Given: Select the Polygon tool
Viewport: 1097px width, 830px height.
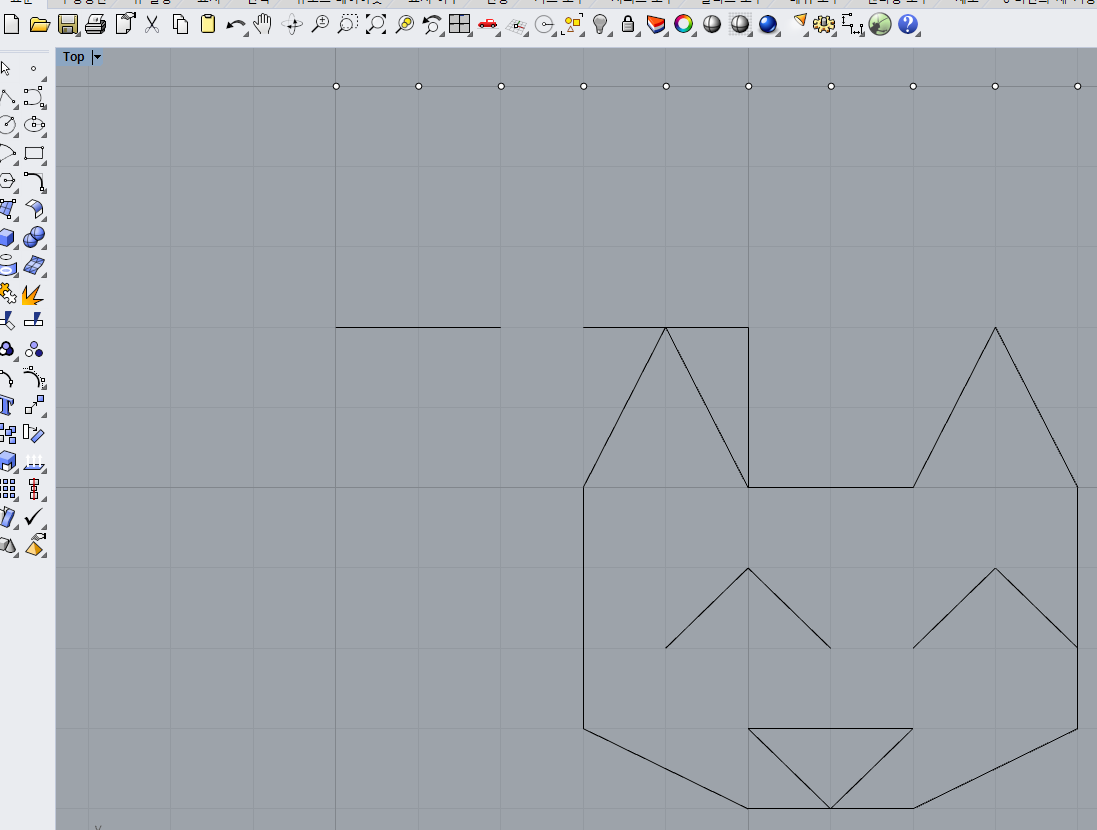Looking at the screenshot, I should [7, 181].
